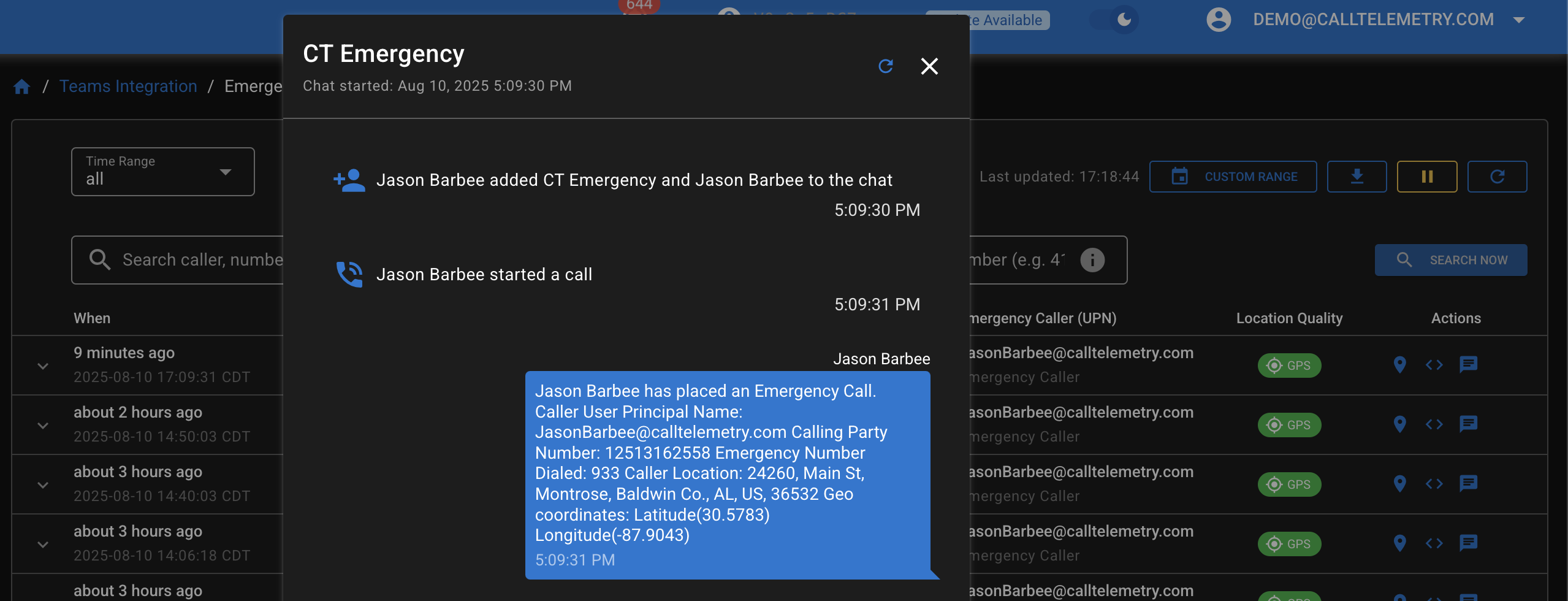Refresh the table using the toolbar refresh button
The width and height of the screenshot is (1568, 601).
1497,177
